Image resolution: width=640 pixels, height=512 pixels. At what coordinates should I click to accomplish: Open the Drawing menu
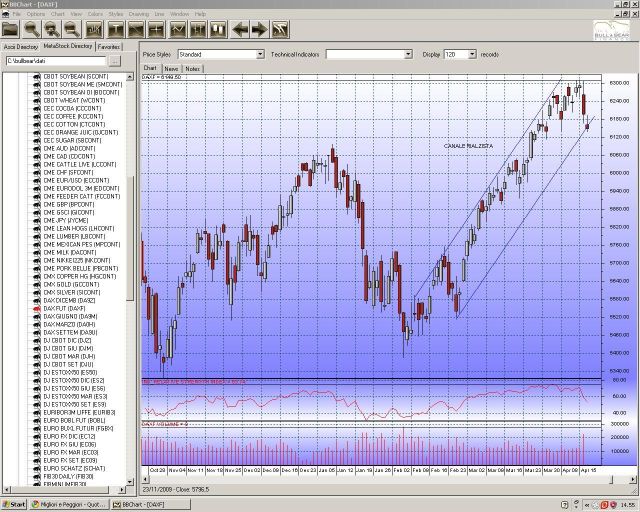tap(139, 14)
